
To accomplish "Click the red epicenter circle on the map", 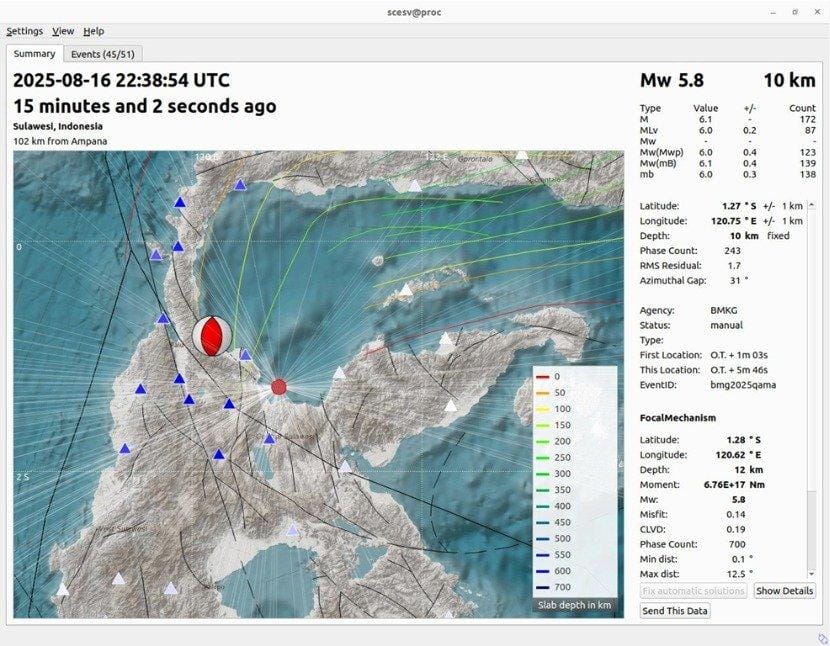I will 279,387.
